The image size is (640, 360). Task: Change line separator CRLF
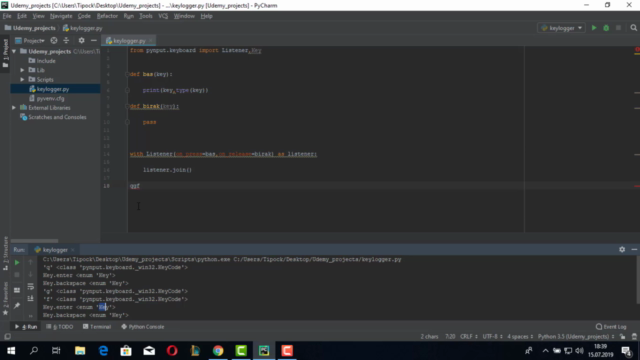[x=469, y=336]
